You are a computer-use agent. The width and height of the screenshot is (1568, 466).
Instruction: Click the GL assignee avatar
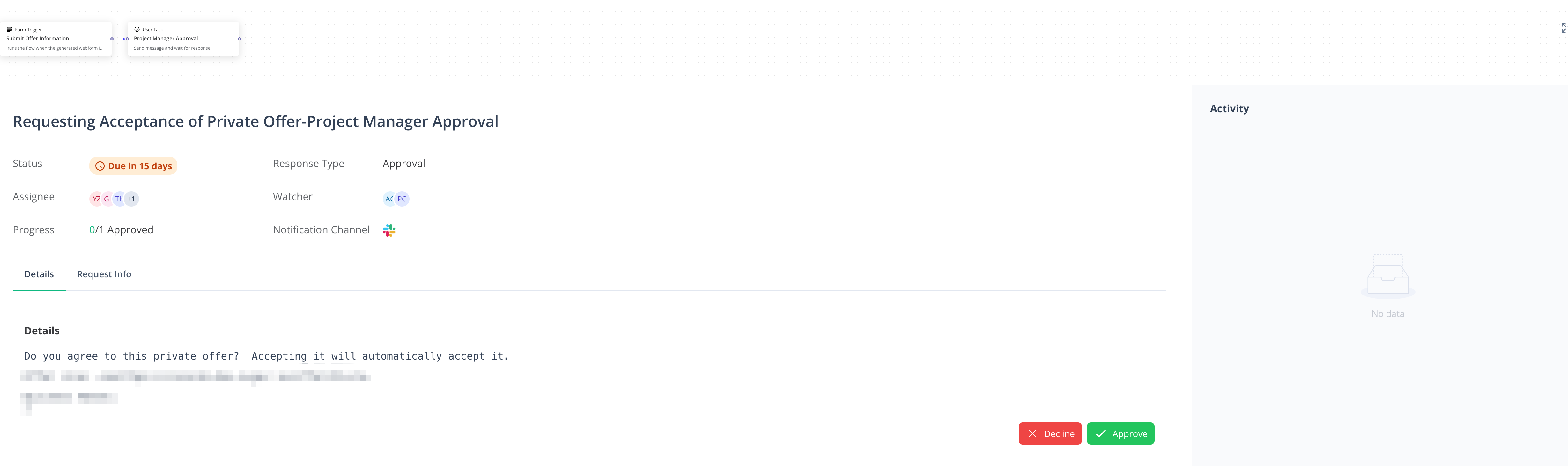pos(108,199)
